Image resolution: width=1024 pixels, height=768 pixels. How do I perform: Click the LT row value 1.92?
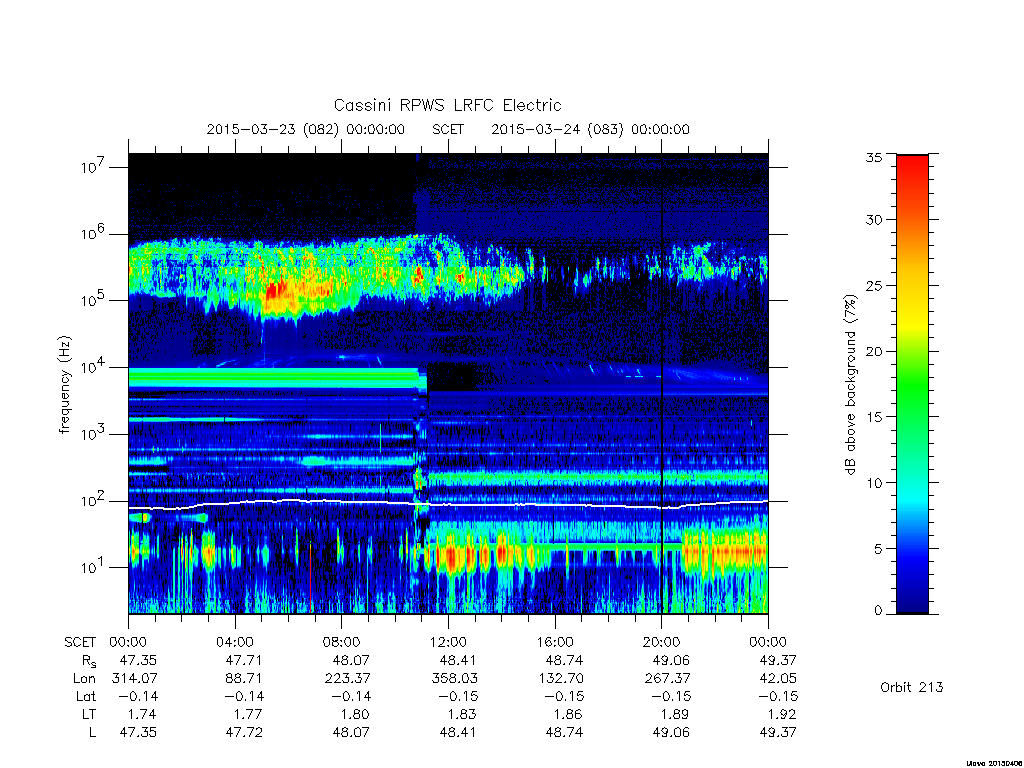[x=778, y=714]
